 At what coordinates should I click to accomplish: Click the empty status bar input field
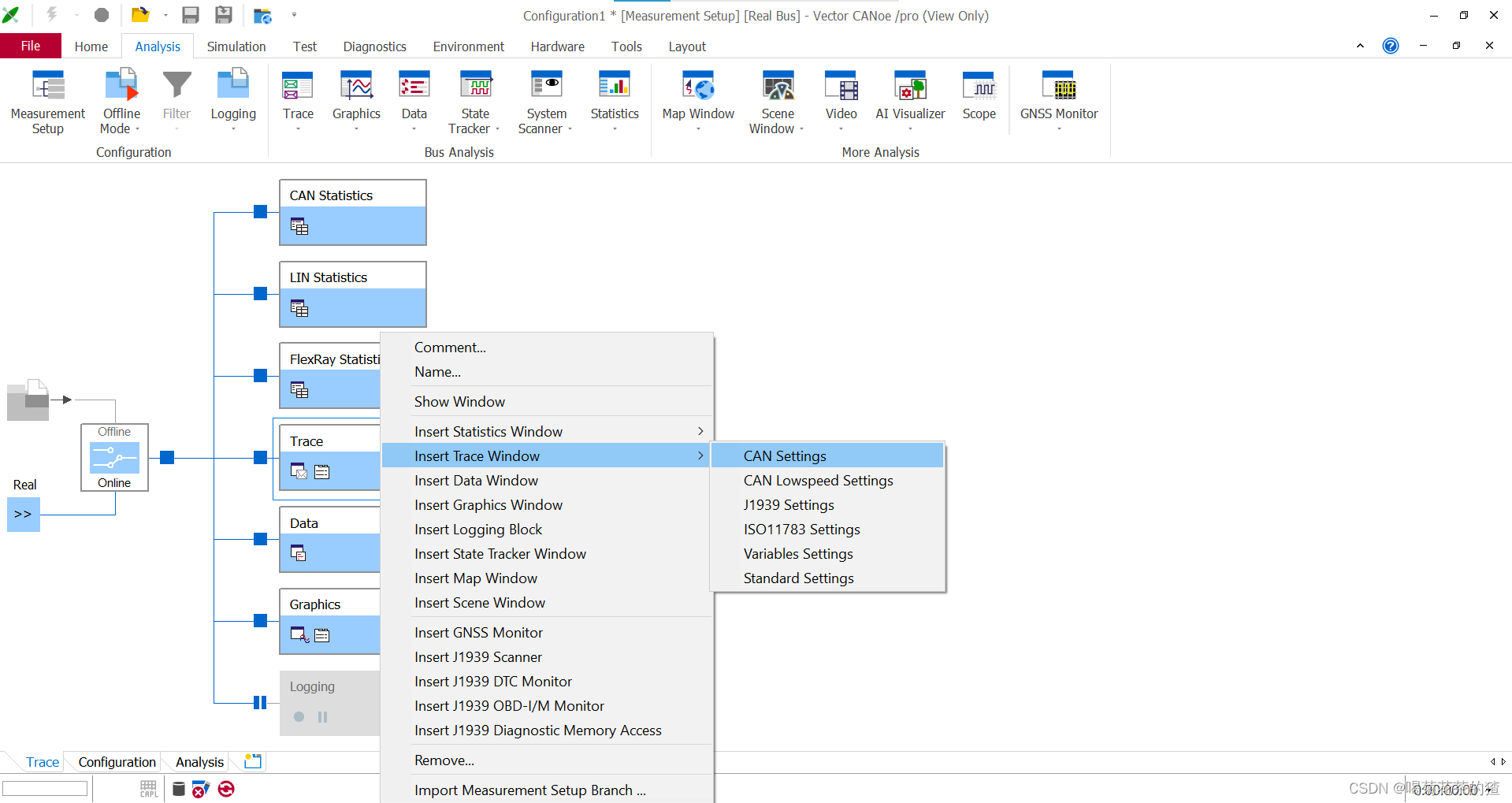pos(45,788)
